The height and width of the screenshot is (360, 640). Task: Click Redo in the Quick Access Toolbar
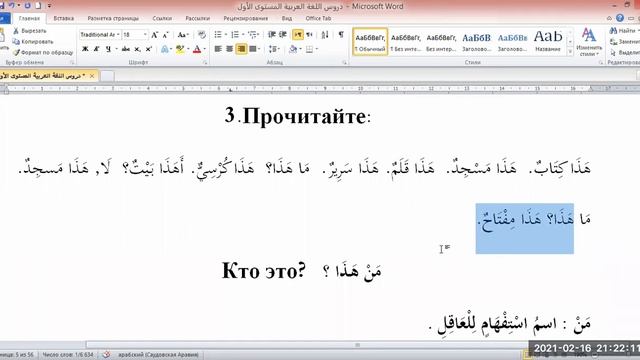[27, 6]
